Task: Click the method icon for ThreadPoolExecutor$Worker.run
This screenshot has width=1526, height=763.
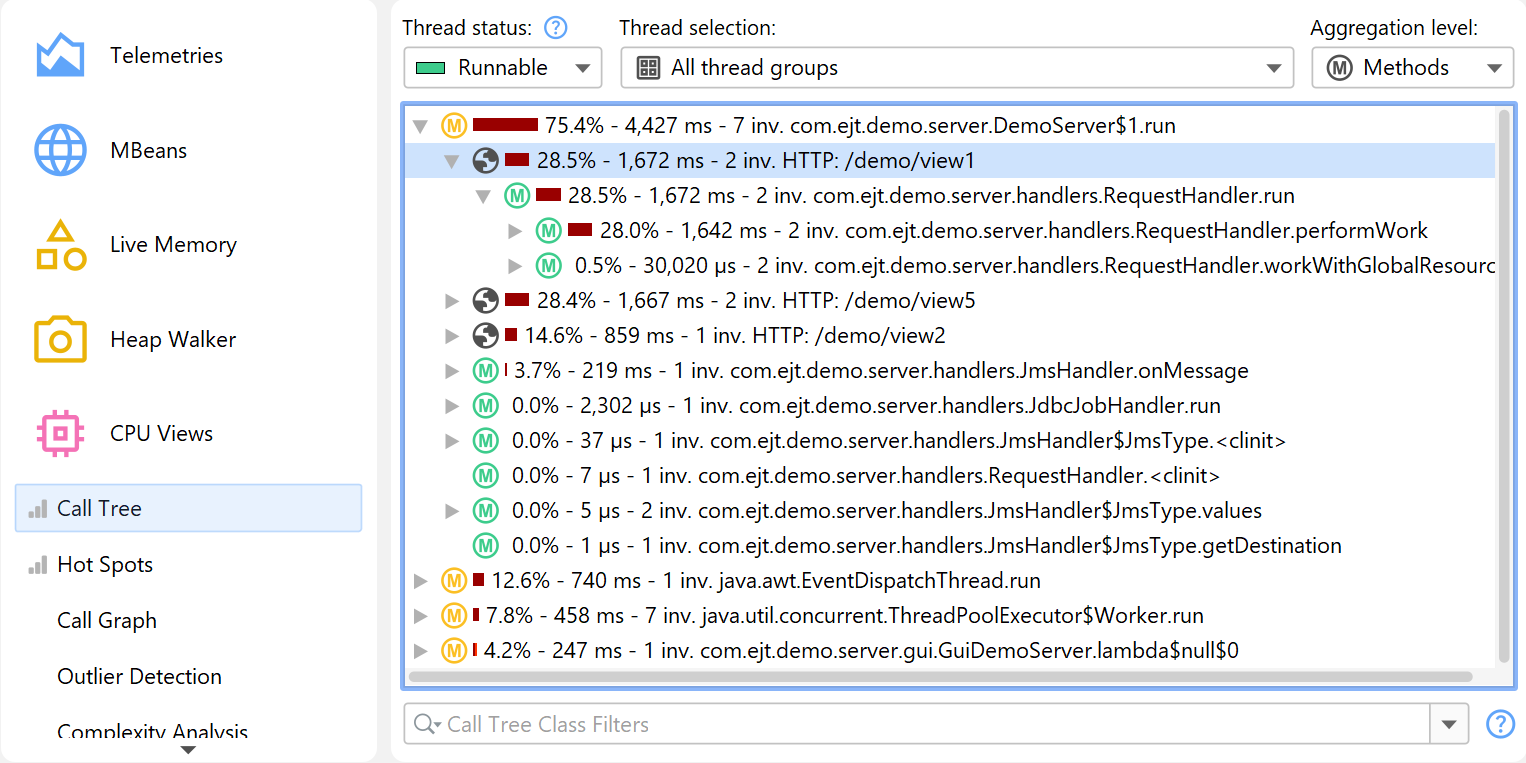Action: click(454, 615)
